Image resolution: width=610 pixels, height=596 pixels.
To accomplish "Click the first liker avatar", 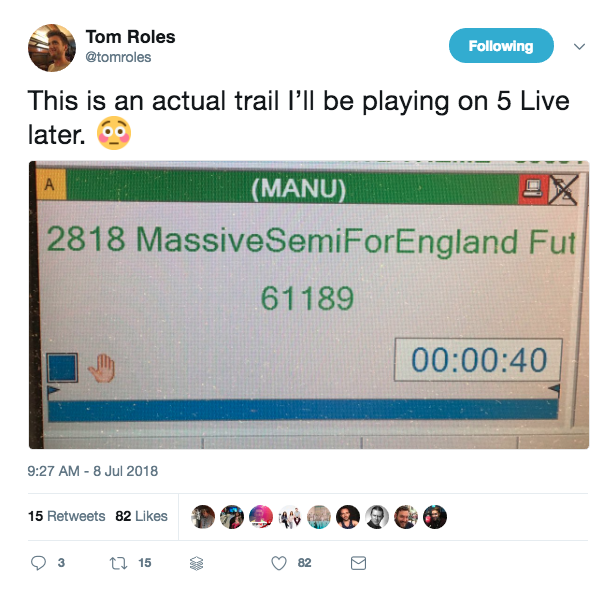I will tap(203, 517).
